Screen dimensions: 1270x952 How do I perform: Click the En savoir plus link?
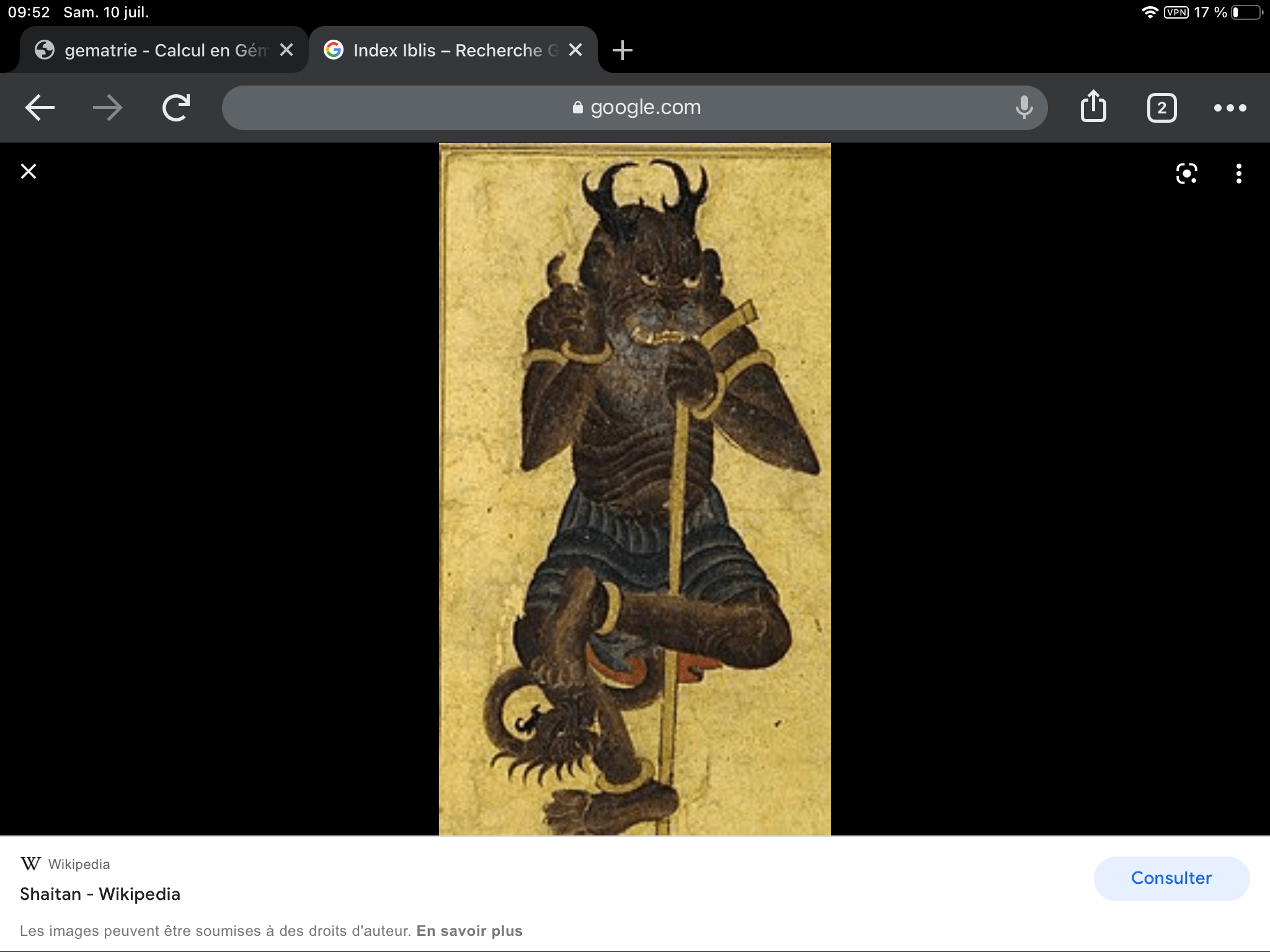point(469,931)
